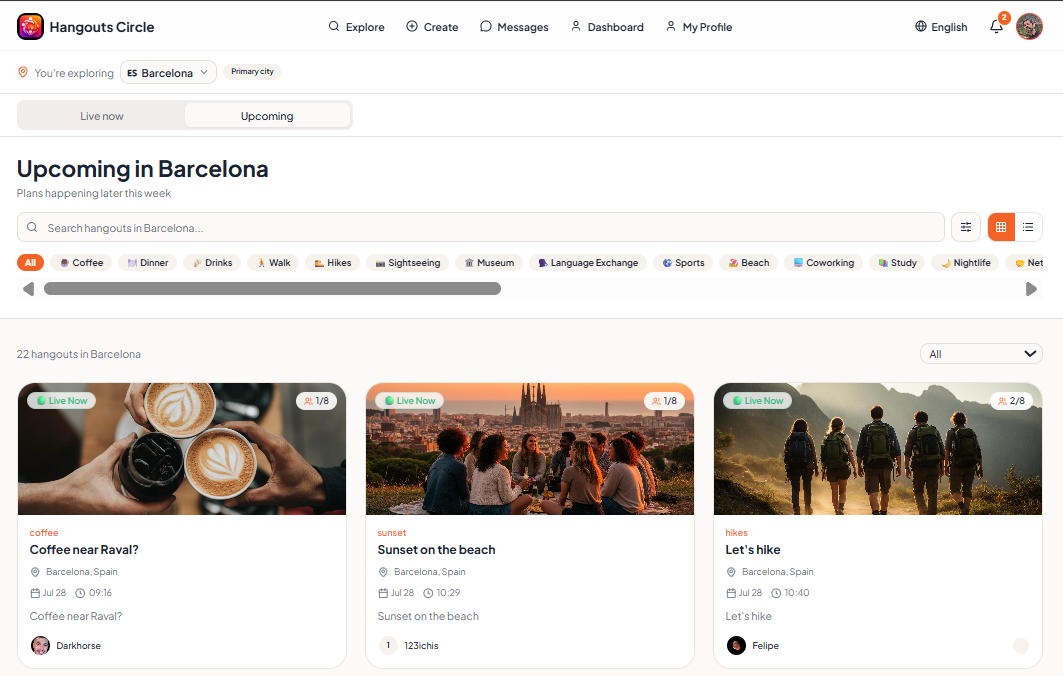Open Coffee near Raval? hangout title
This screenshot has height=676, width=1063.
click(84, 550)
